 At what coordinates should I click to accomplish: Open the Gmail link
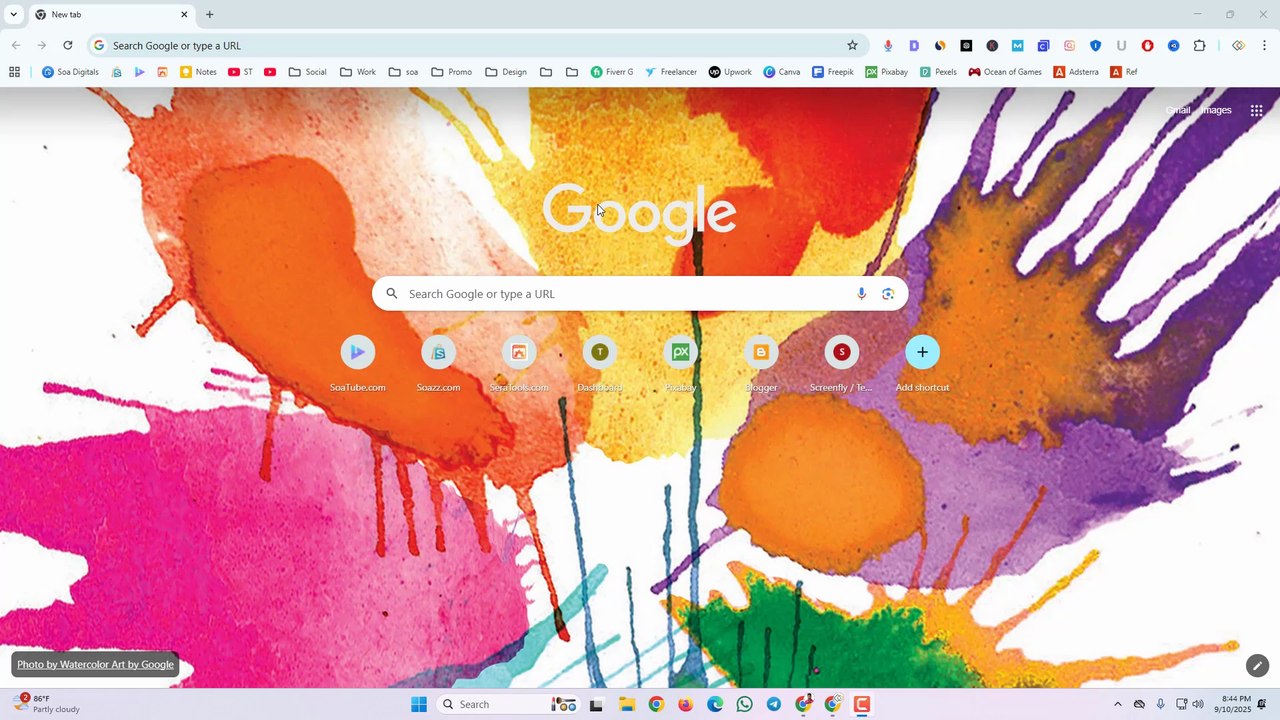point(1178,110)
